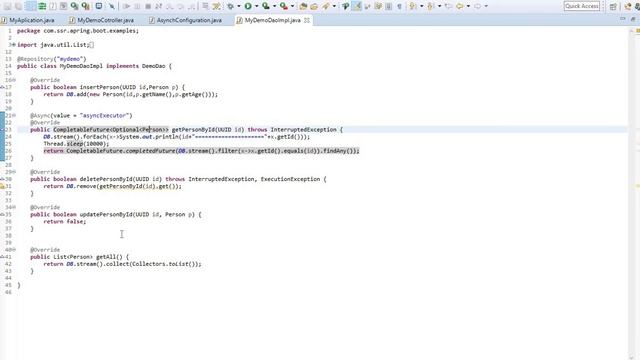Viewport: 640px width, 360px height.
Task: Toggle the Use Step Filters icon
Action: (216, 6)
